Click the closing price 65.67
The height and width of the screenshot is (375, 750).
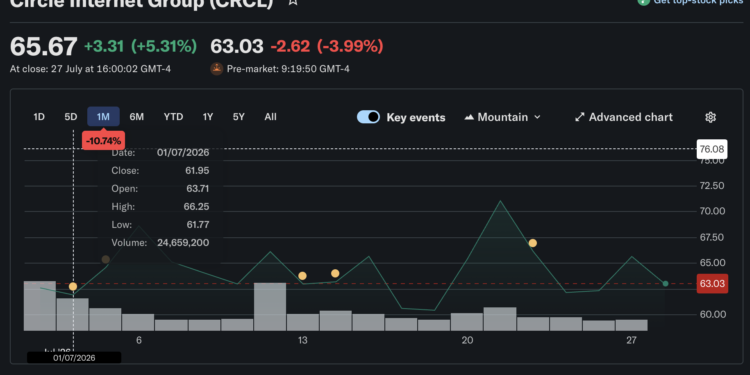click(x=44, y=46)
